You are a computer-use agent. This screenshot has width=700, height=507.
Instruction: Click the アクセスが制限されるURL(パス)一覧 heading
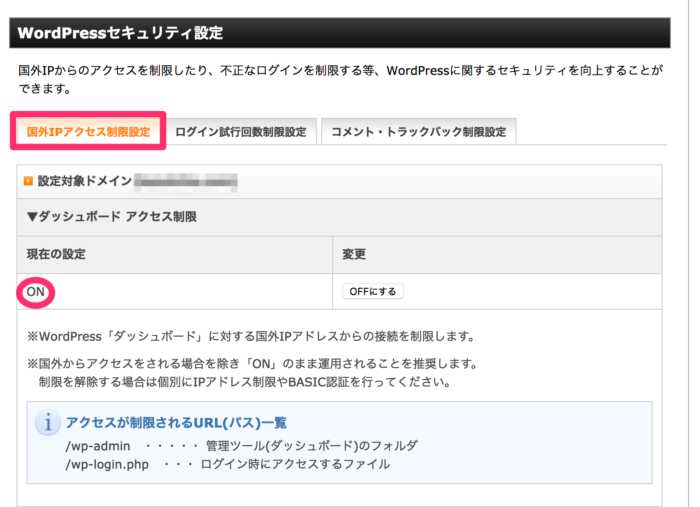176,423
